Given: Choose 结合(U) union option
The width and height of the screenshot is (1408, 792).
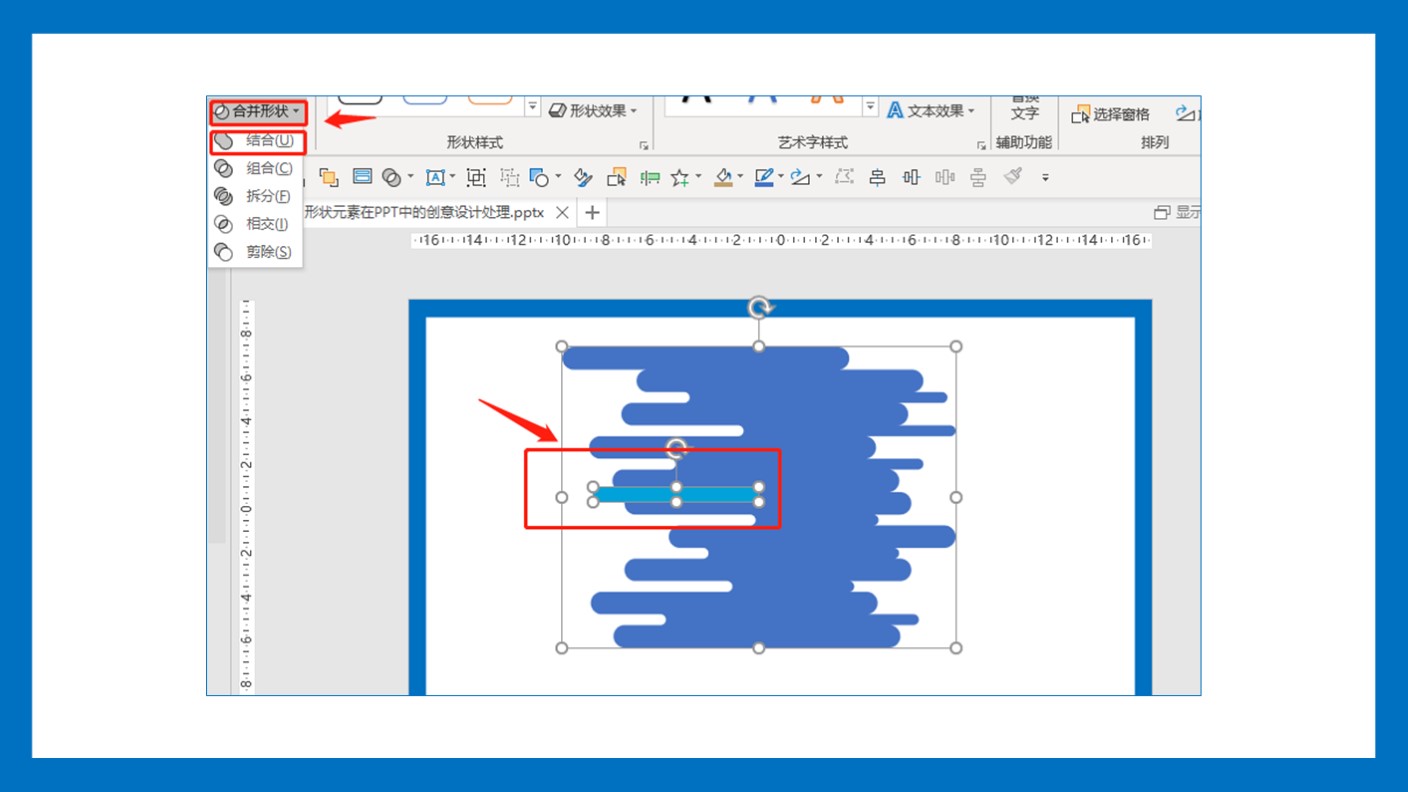Looking at the screenshot, I should pyautogui.click(x=257, y=141).
